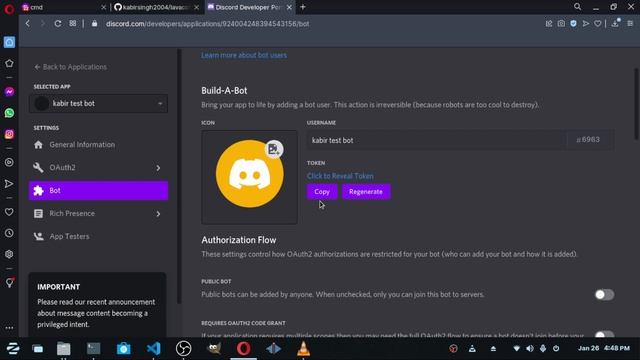
Task: Open sidebar three-dots more menu
Action: 9,328
